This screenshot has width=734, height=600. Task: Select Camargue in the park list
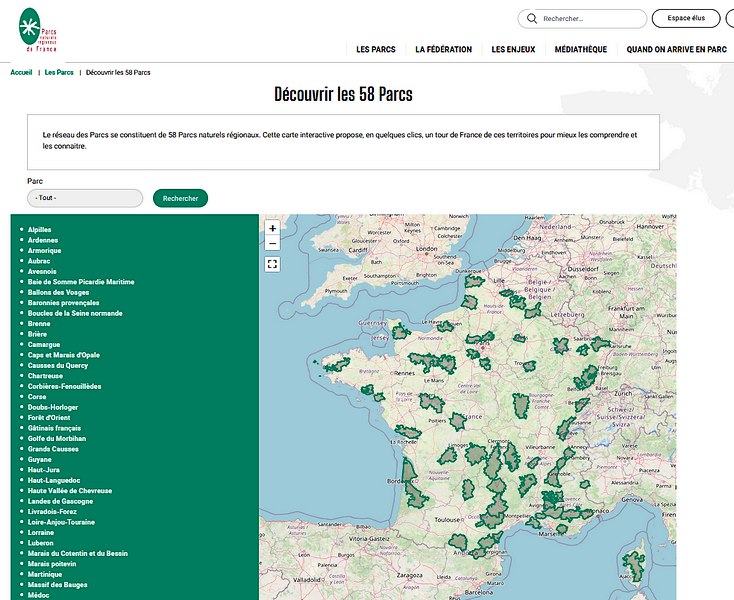coord(44,344)
